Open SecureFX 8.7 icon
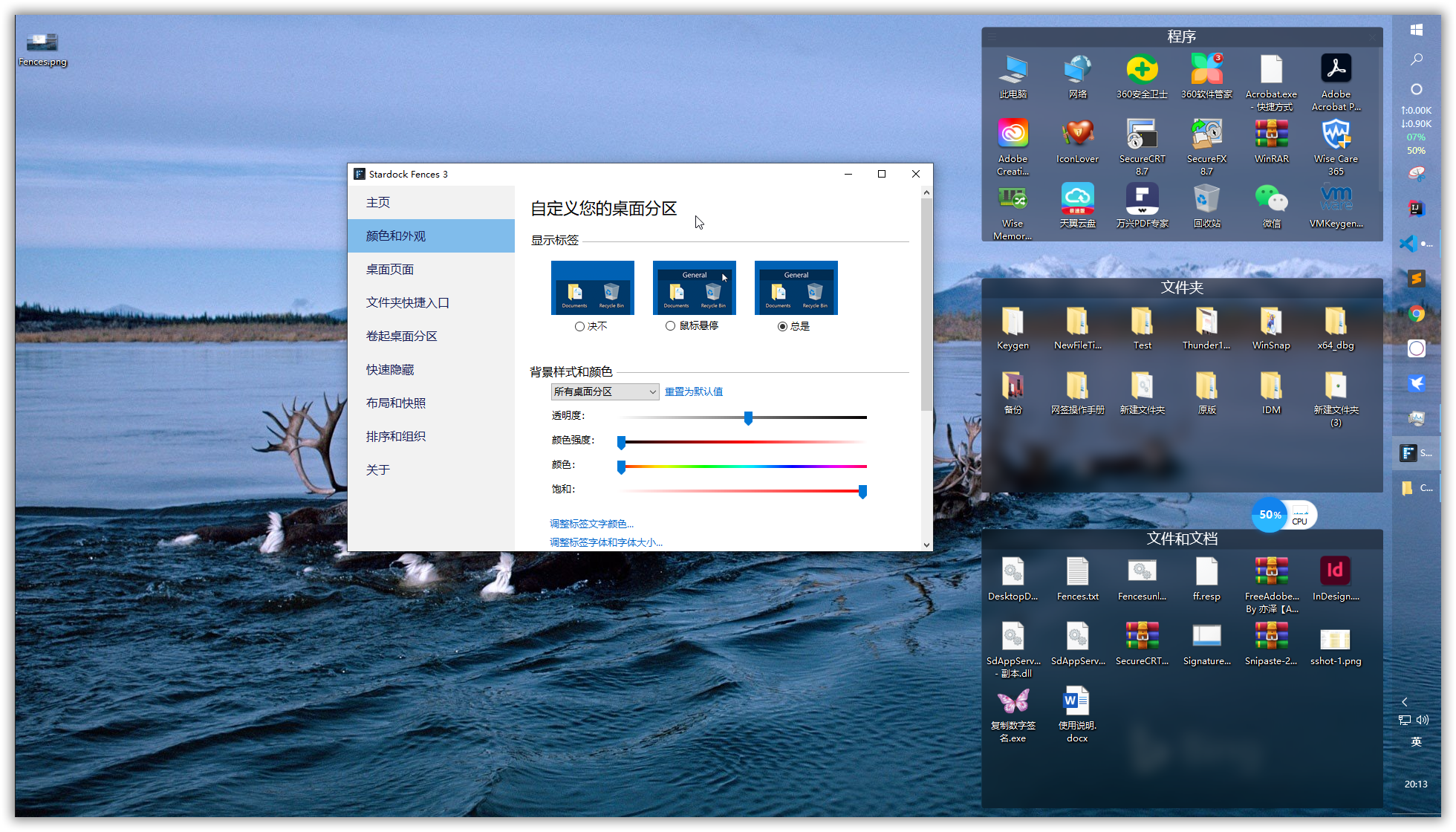The width and height of the screenshot is (1456, 832). [1206, 146]
